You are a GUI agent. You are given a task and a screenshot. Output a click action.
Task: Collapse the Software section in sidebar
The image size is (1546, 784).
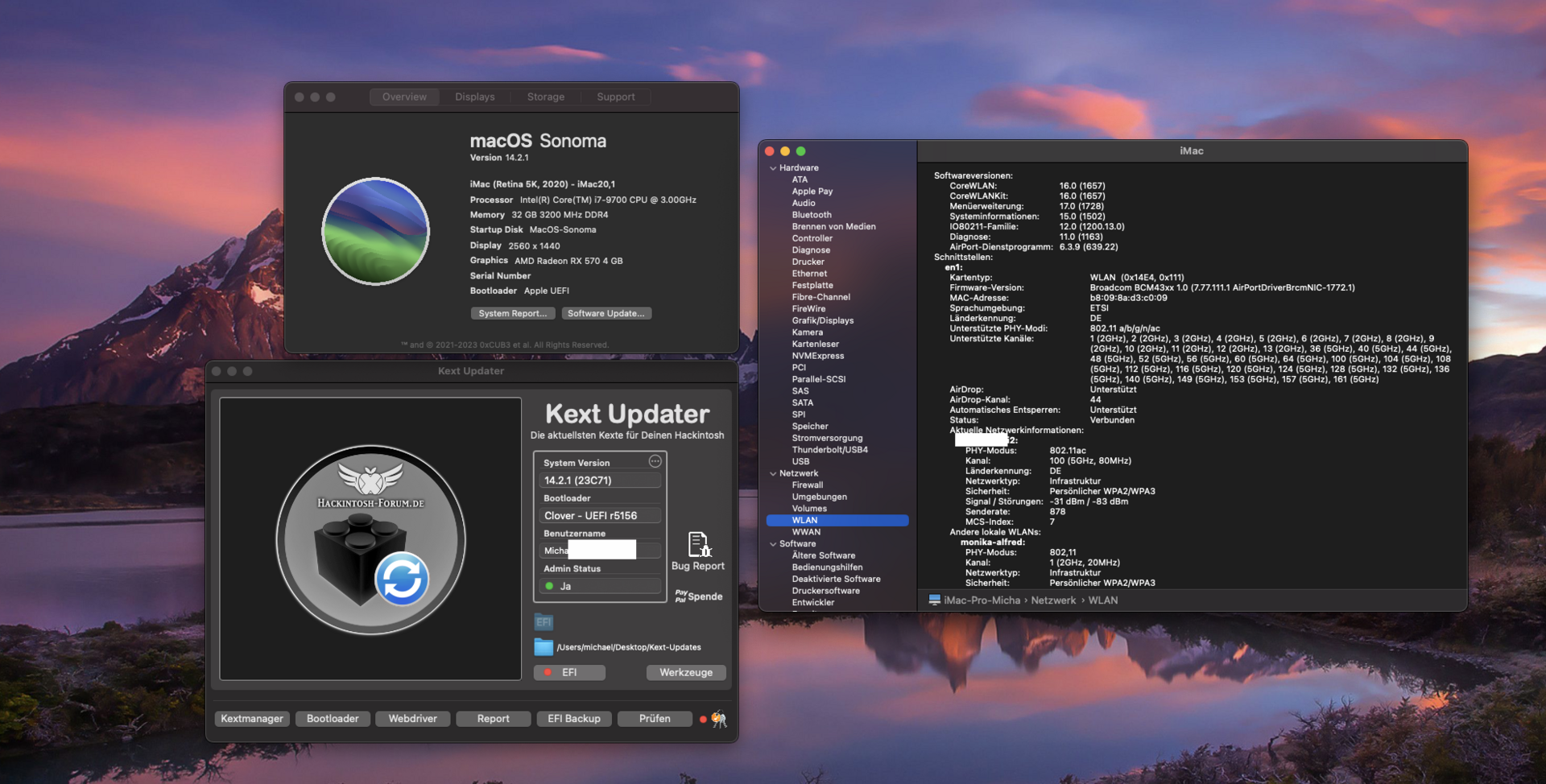[x=773, y=544]
